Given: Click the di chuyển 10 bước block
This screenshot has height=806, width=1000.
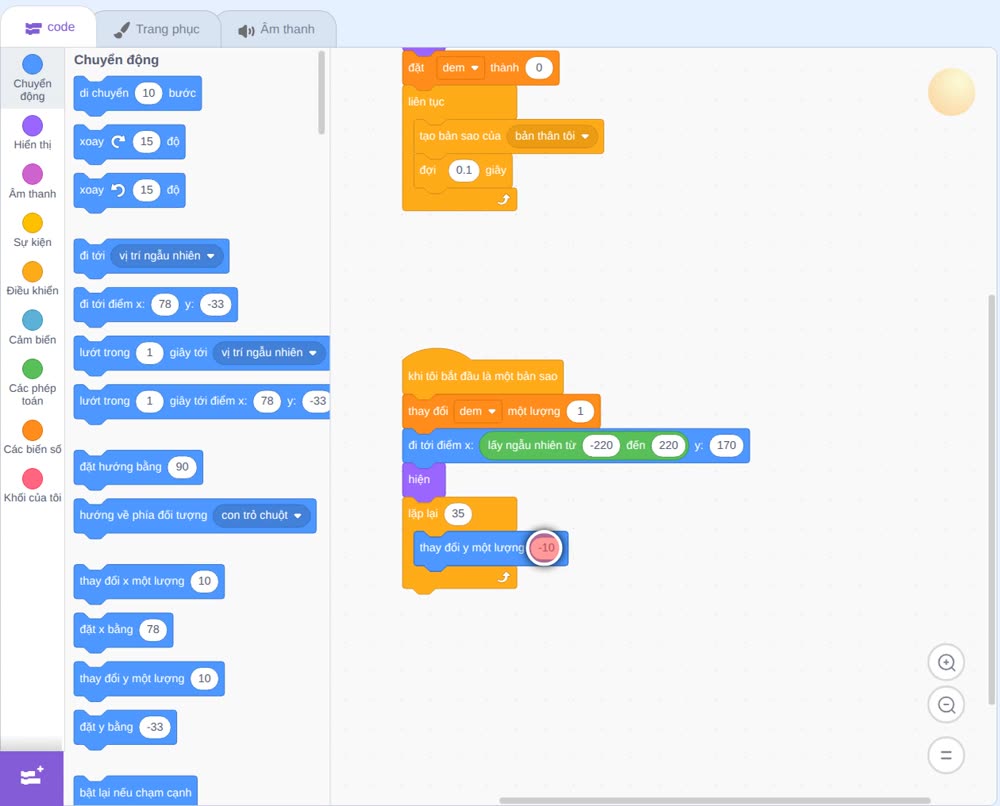Looking at the screenshot, I should pos(138,94).
